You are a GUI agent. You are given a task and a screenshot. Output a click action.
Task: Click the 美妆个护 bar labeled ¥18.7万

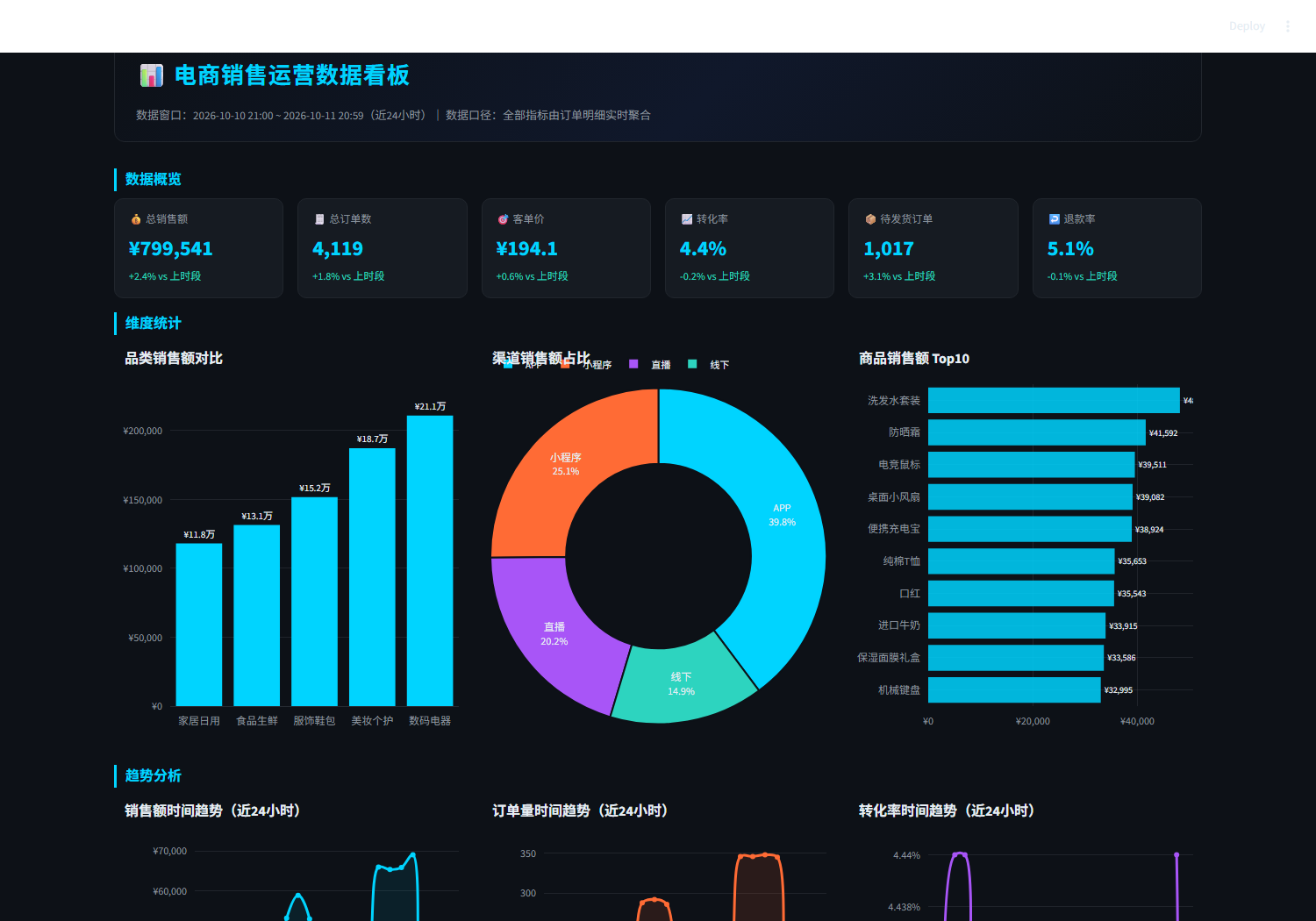point(372,577)
